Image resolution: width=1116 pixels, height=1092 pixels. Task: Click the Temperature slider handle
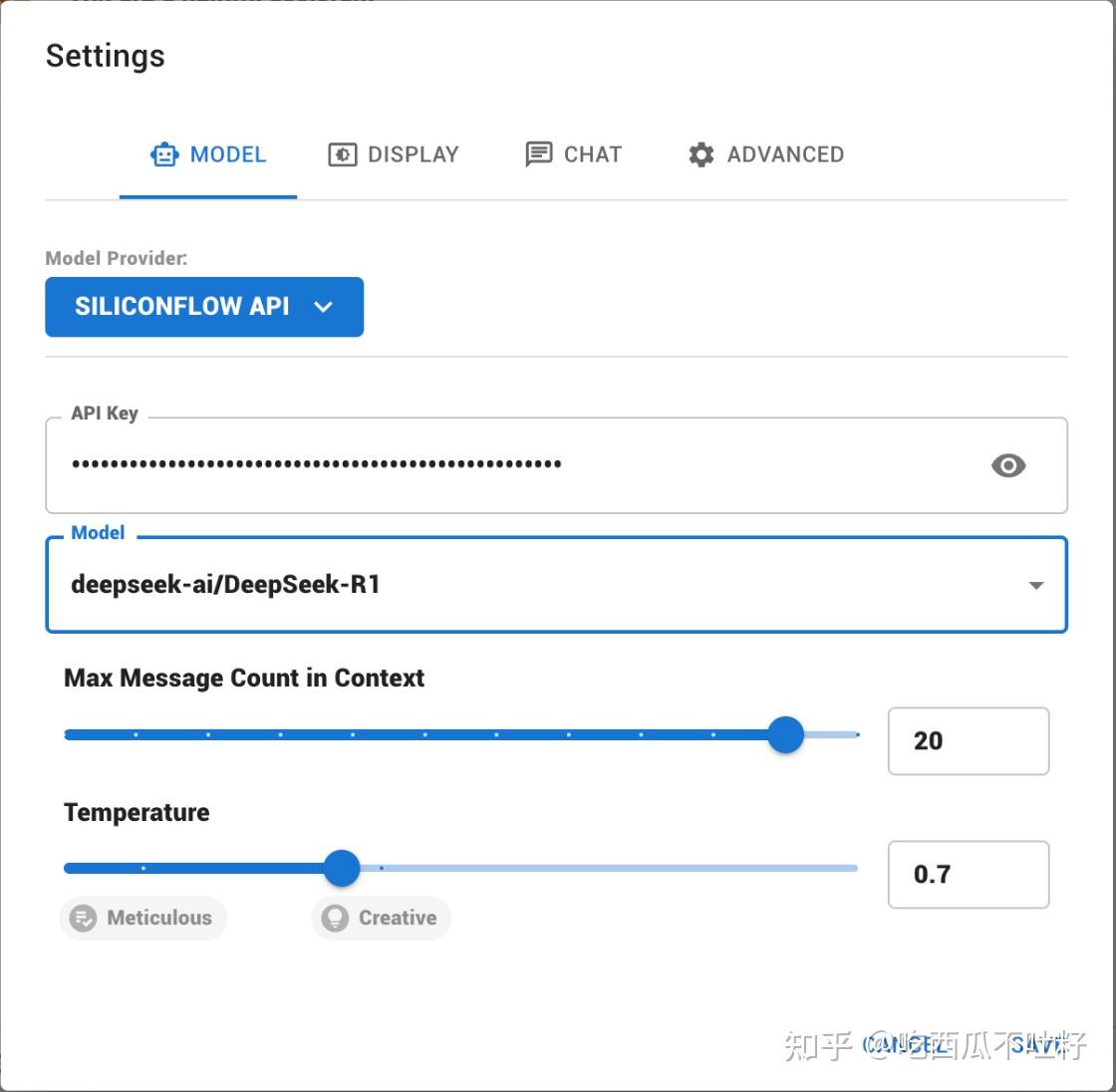tap(342, 868)
